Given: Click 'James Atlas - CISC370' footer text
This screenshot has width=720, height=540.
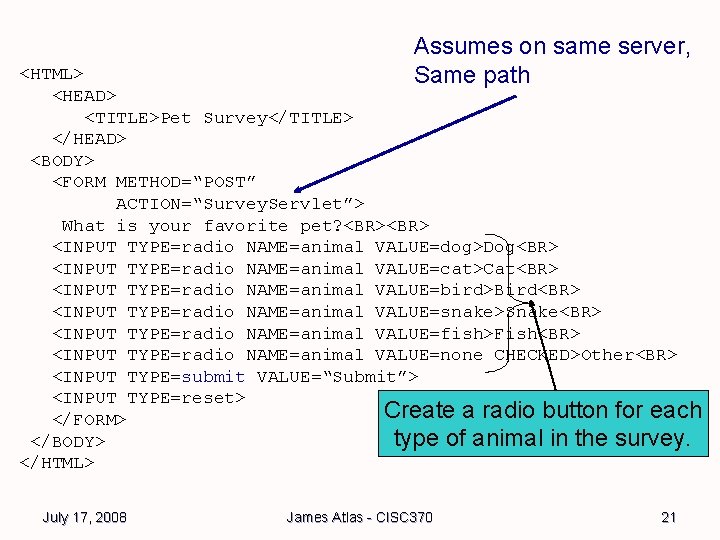Looking at the screenshot, I should (x=360, y=518).
